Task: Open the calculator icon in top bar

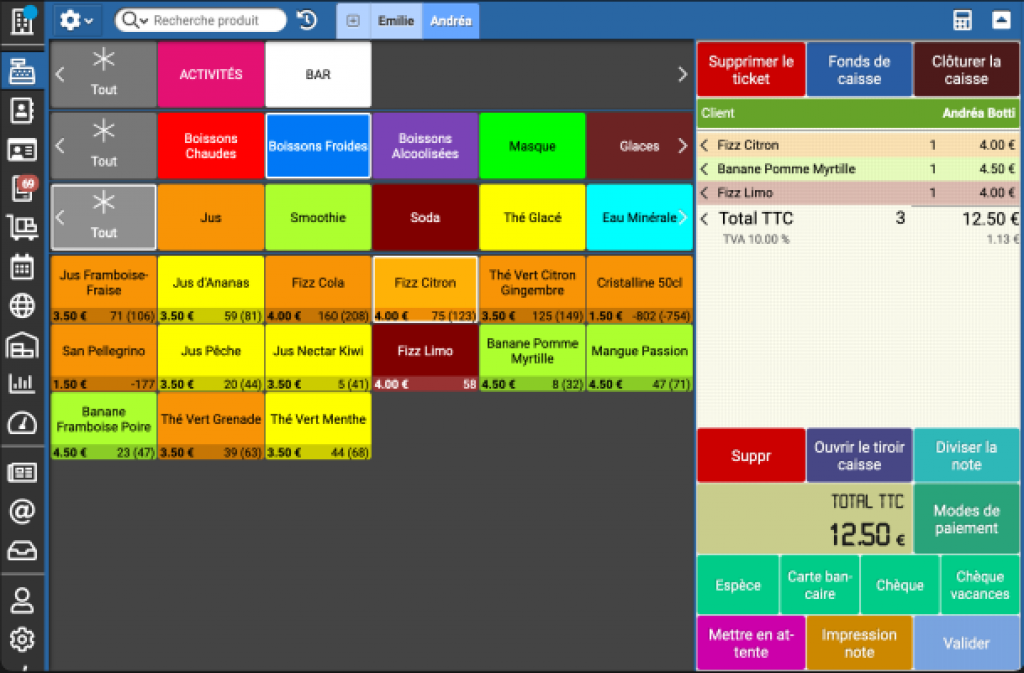Action: pyautogui.click(x=963, y=20)
